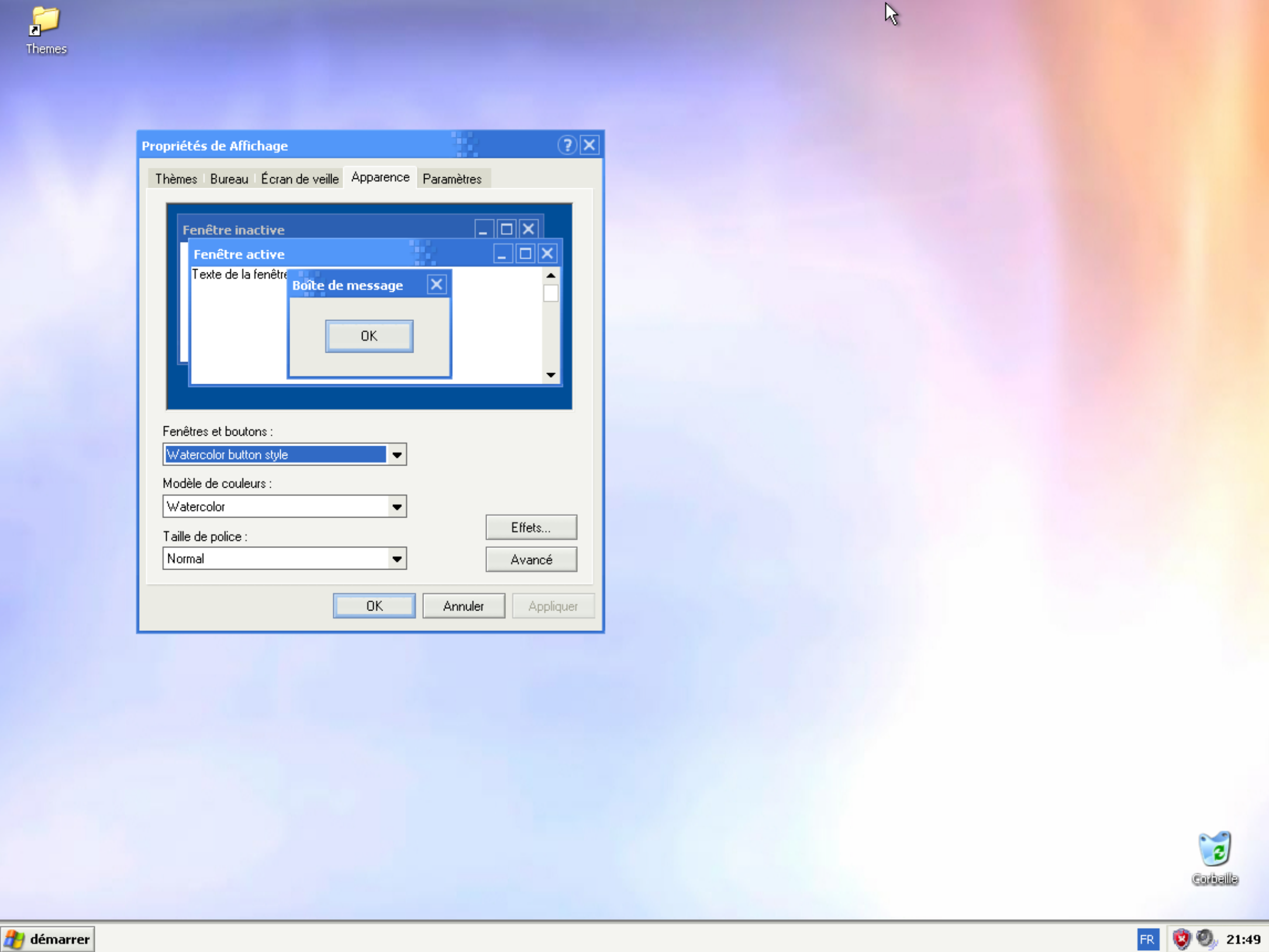Click the volume speaker tray icon
Screen dimensions: 1269x952
click(1205, 939)
